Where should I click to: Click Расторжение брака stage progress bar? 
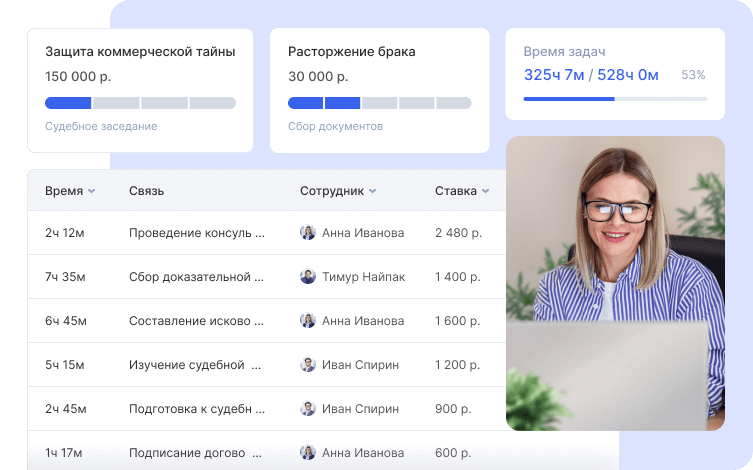click(x=379, y=103)
